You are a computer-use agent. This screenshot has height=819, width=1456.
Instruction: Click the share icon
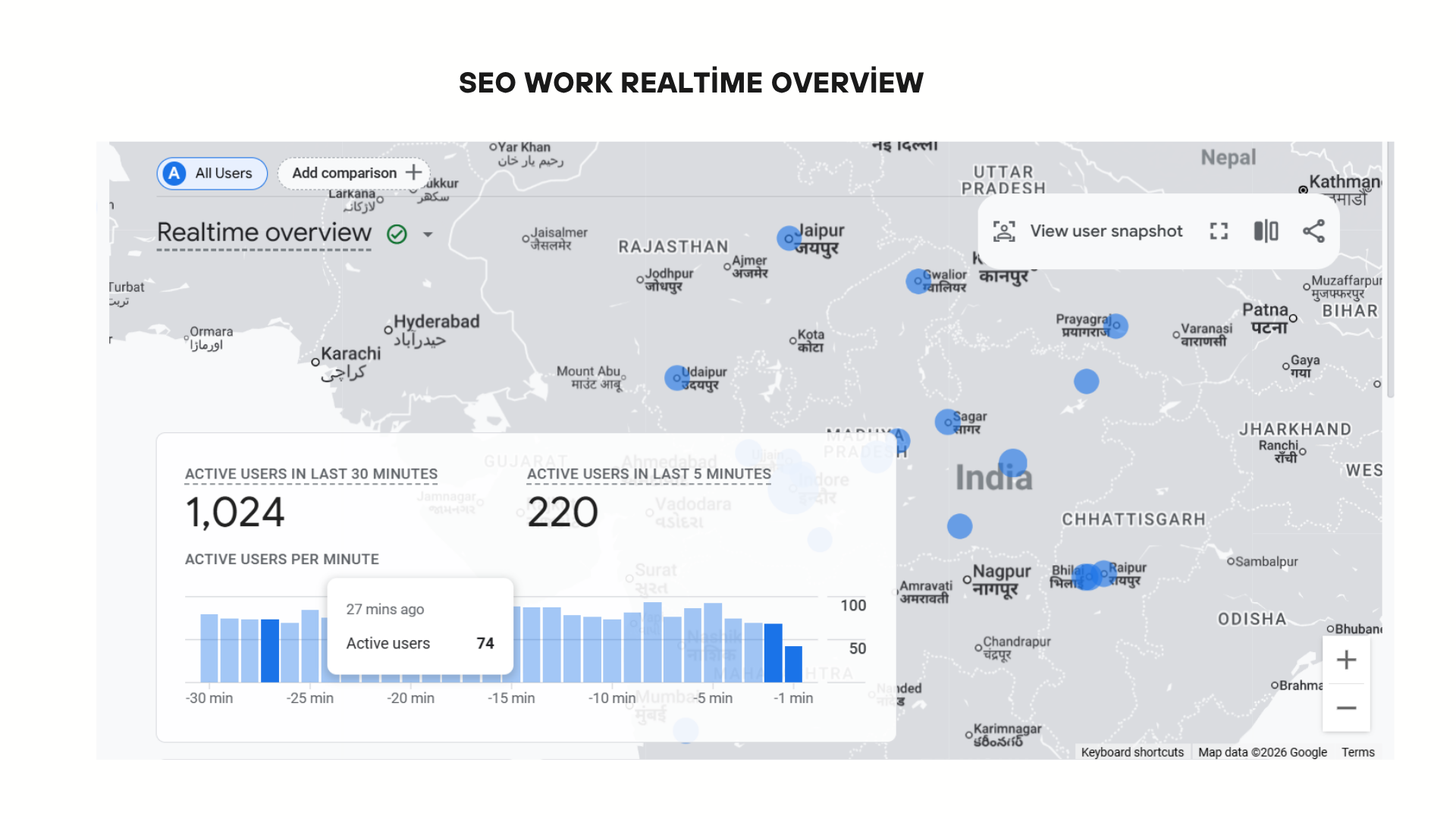(x=1313, y=231)
